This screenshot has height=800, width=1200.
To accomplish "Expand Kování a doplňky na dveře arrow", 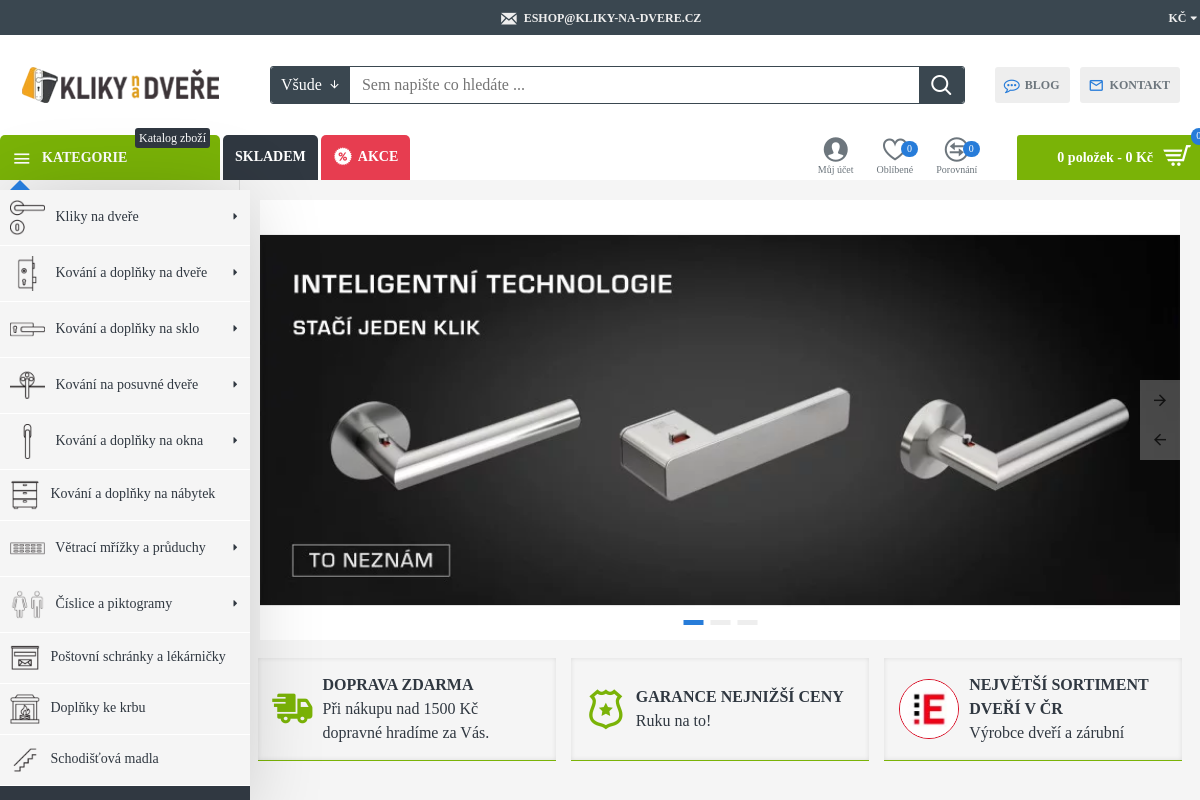I will point(234,273).
